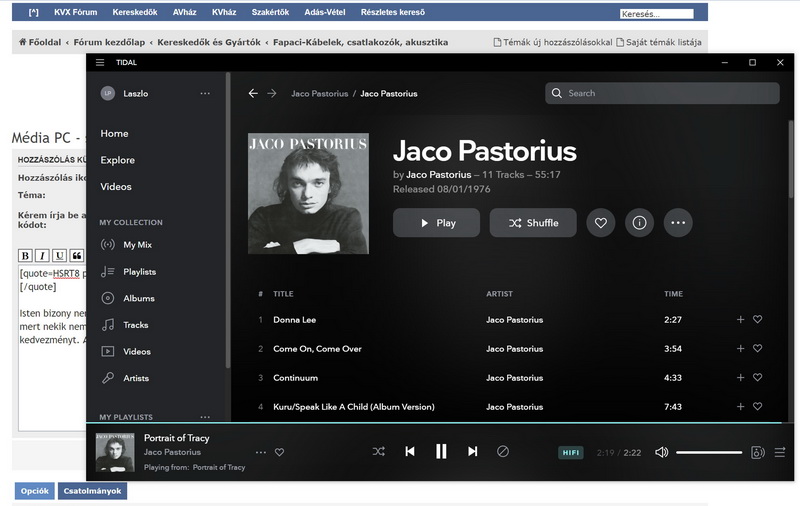Favorite Come On, Come Over track

(x=758, y=348)
